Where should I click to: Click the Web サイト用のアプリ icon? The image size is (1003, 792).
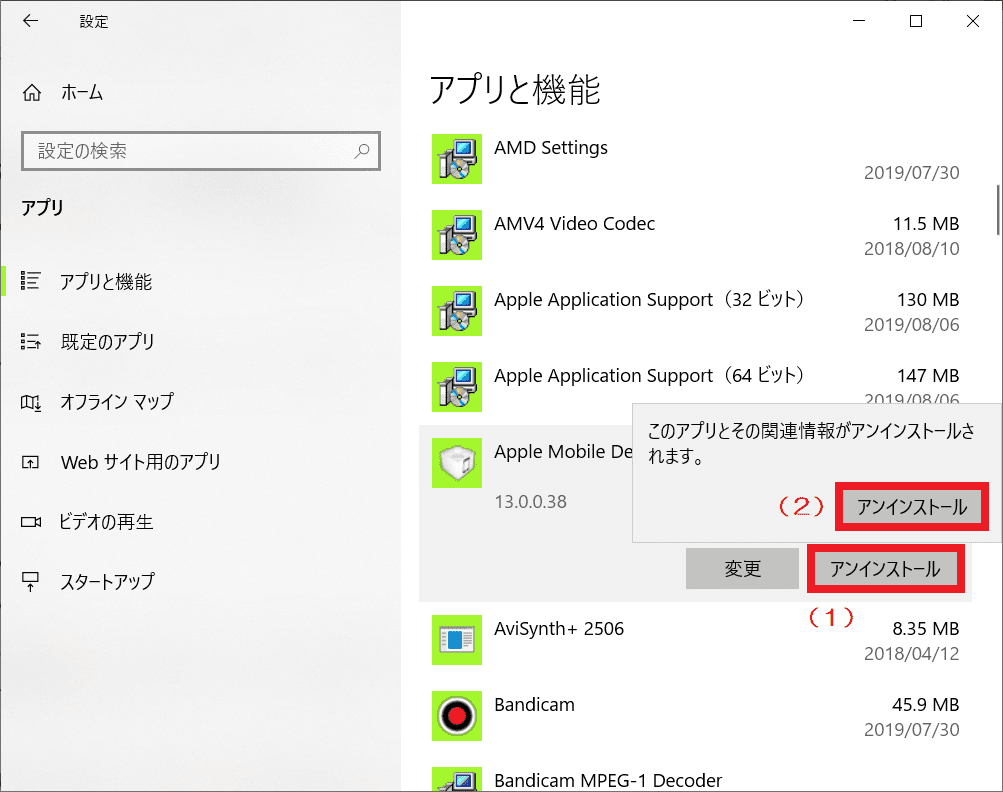coord(31,462)
